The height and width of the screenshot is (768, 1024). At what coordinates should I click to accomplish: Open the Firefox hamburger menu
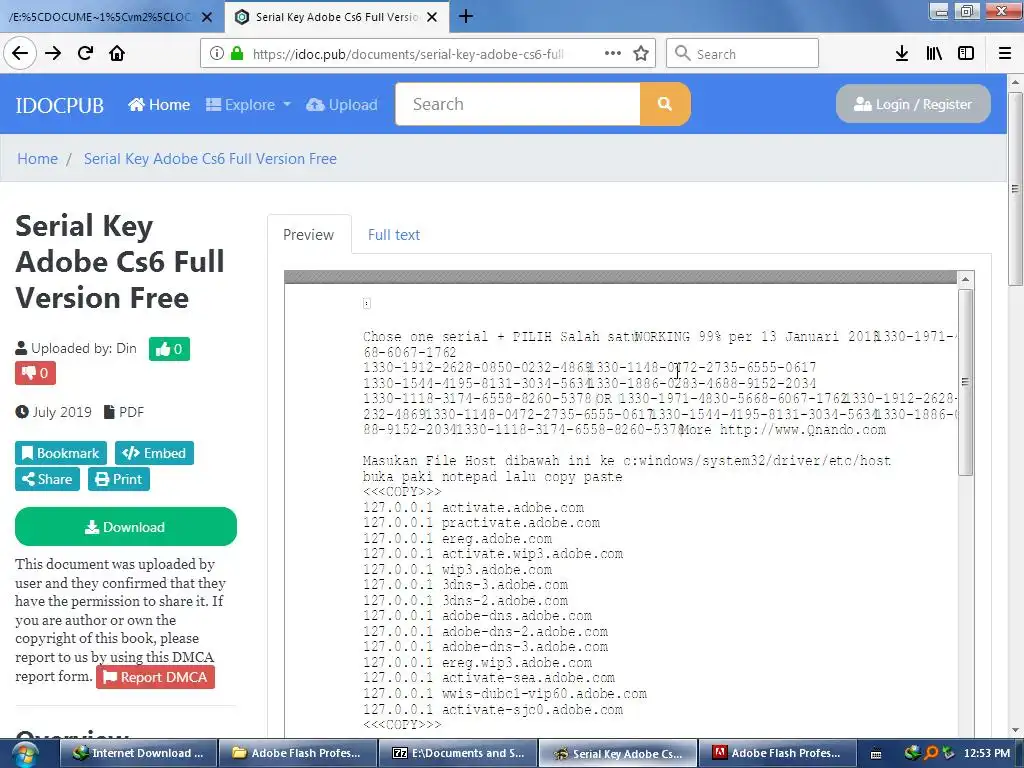[x=1005, y=53]
